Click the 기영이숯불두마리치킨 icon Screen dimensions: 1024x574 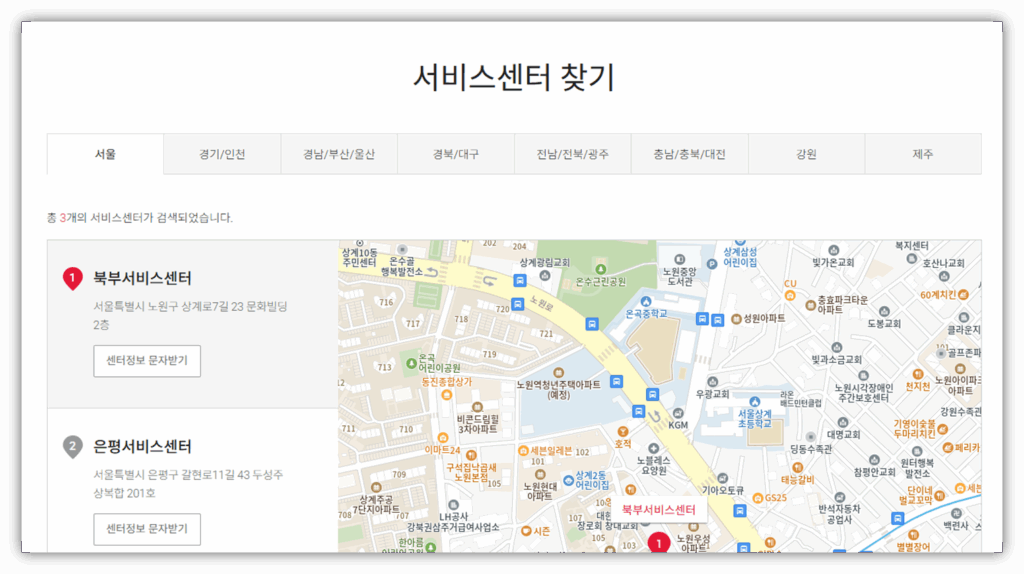click(x=942, y=429)
